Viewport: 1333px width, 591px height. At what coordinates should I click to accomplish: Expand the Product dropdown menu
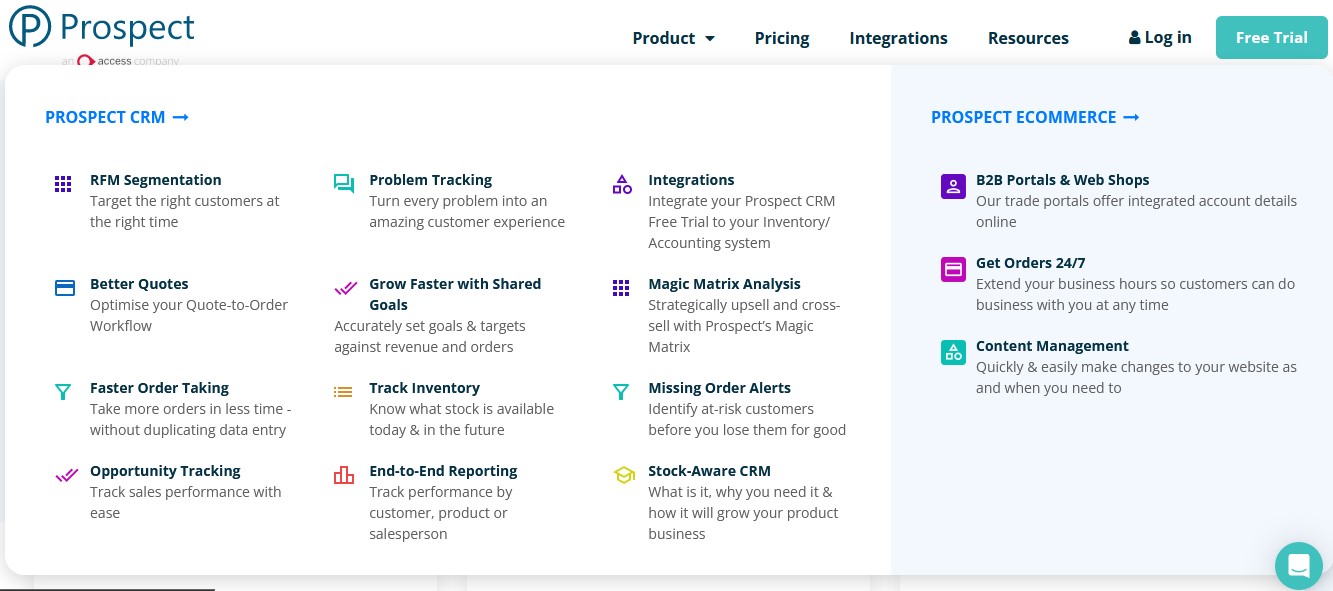(672, 38)
